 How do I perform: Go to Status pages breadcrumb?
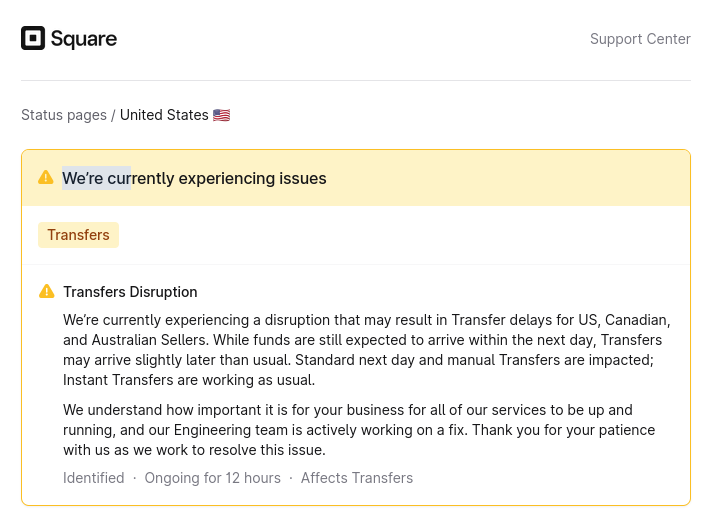coord(63,115)
